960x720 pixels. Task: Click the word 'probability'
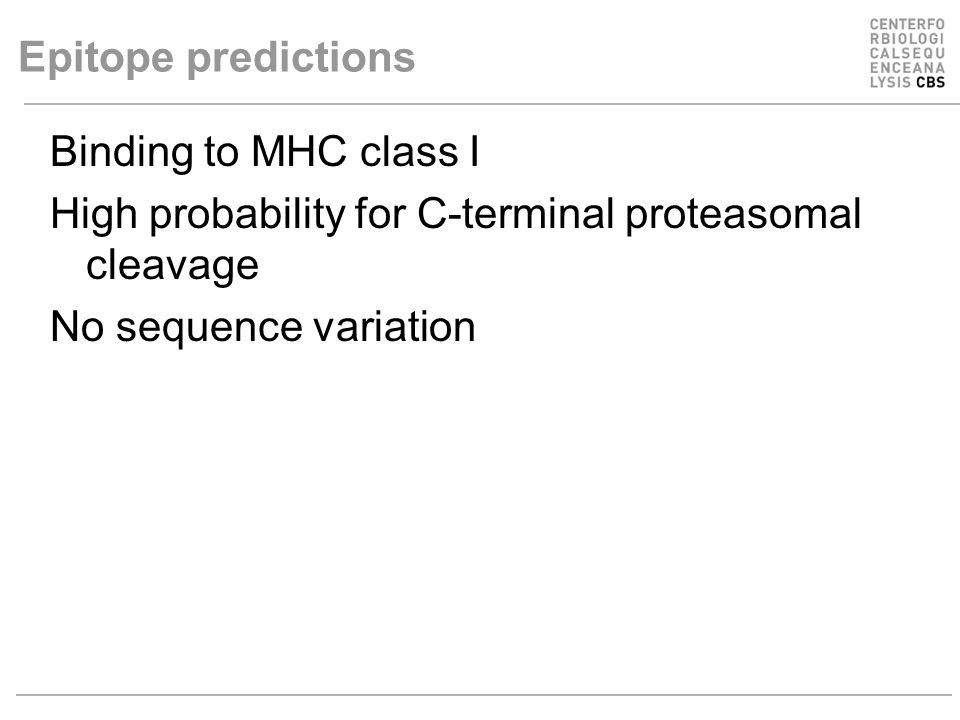[x=247, y=216]
